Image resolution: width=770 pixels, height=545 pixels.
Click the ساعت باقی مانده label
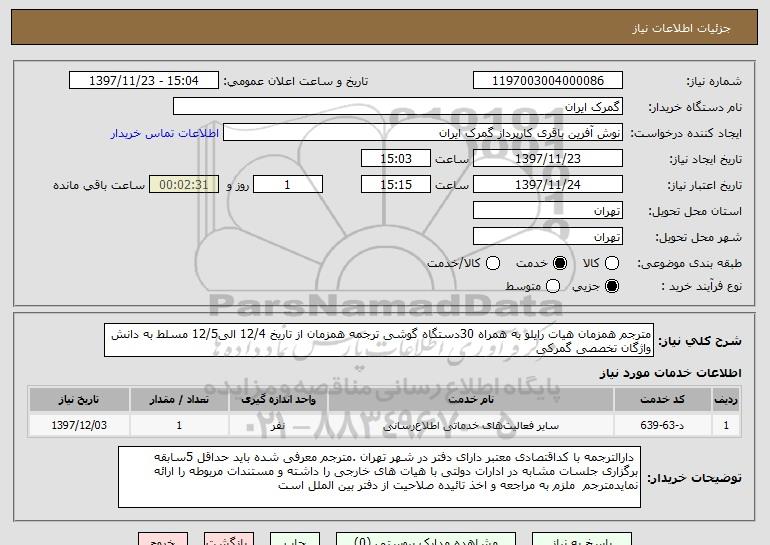[99, 185]
